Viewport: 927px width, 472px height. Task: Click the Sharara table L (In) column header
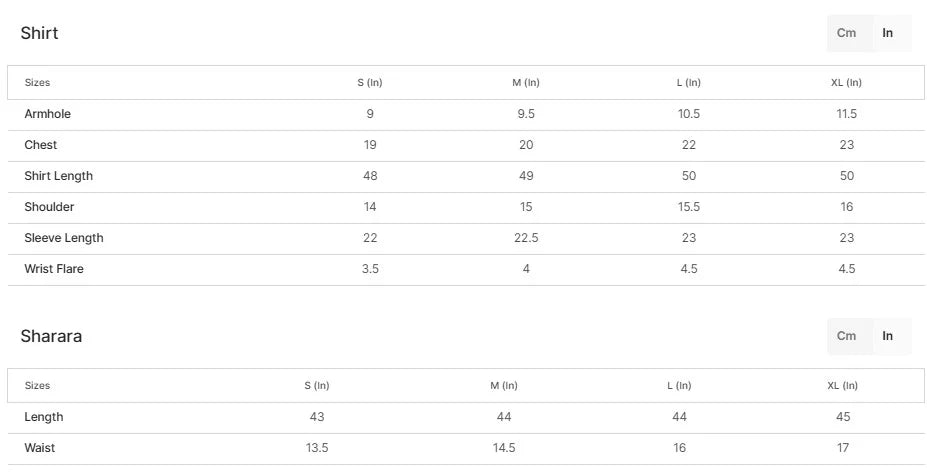[x=679, y=386]
